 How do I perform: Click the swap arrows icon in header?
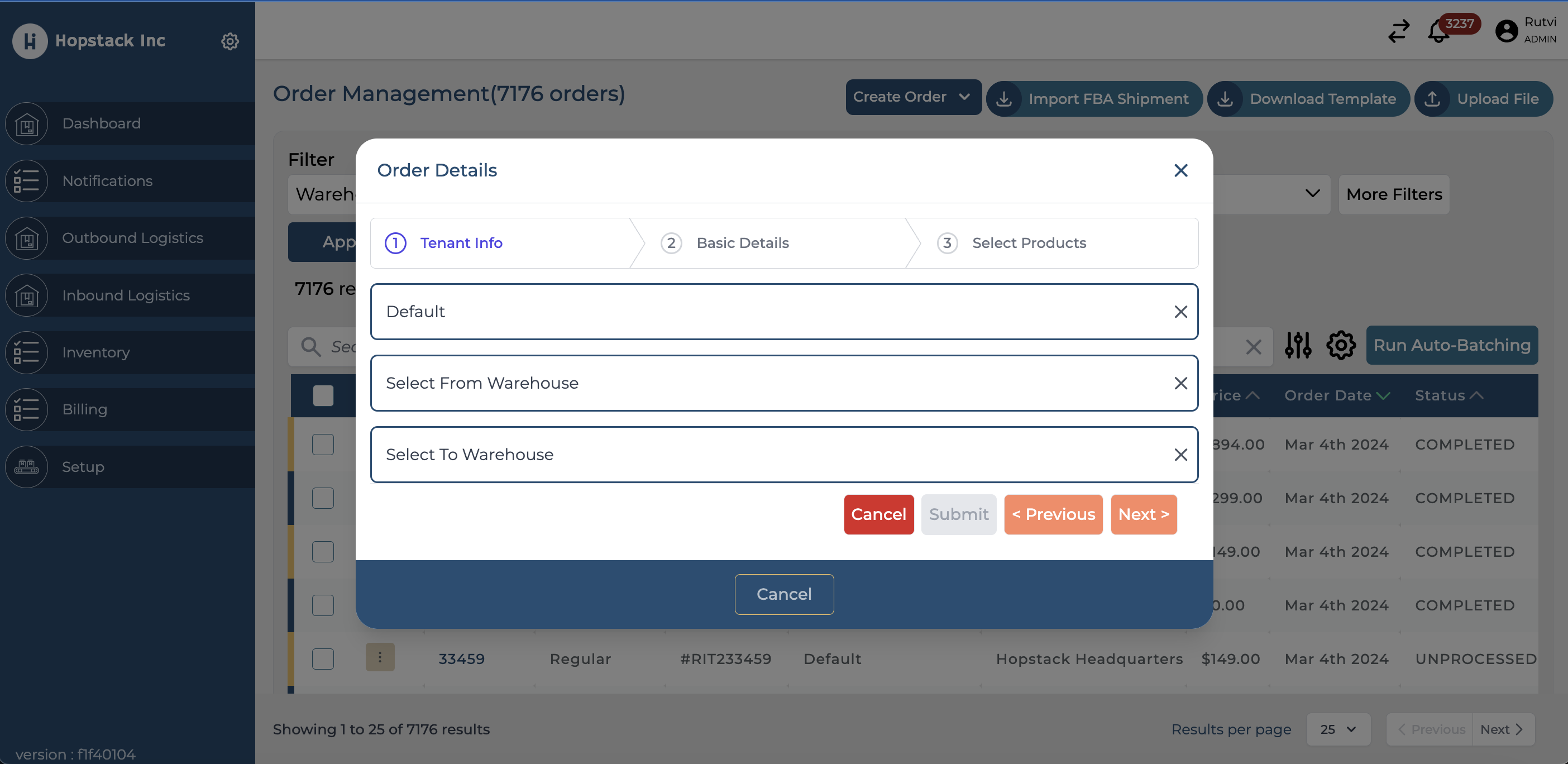click(1399, 31)
